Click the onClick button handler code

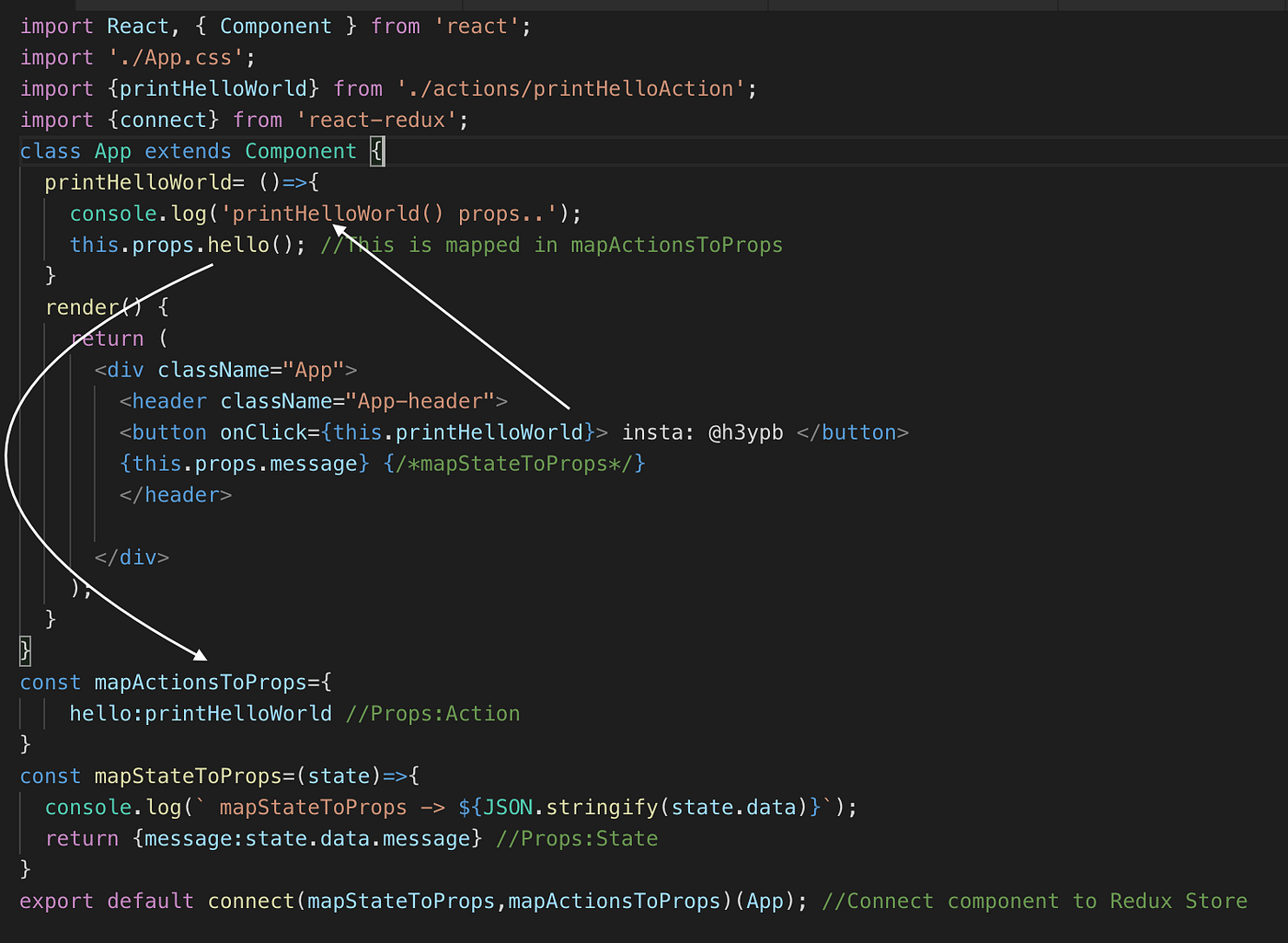pos(410,431)
